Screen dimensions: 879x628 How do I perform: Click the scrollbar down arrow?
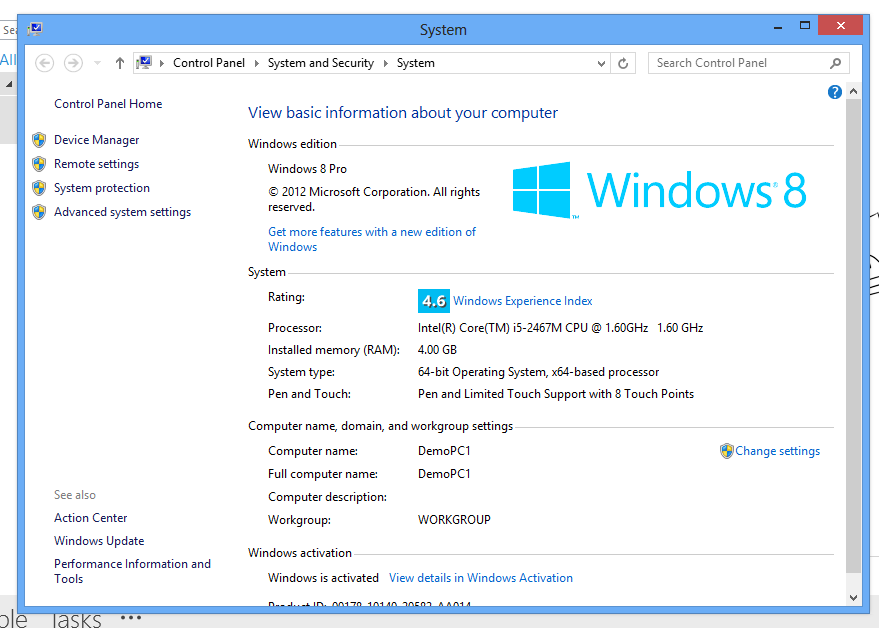[x=853, y=598]
